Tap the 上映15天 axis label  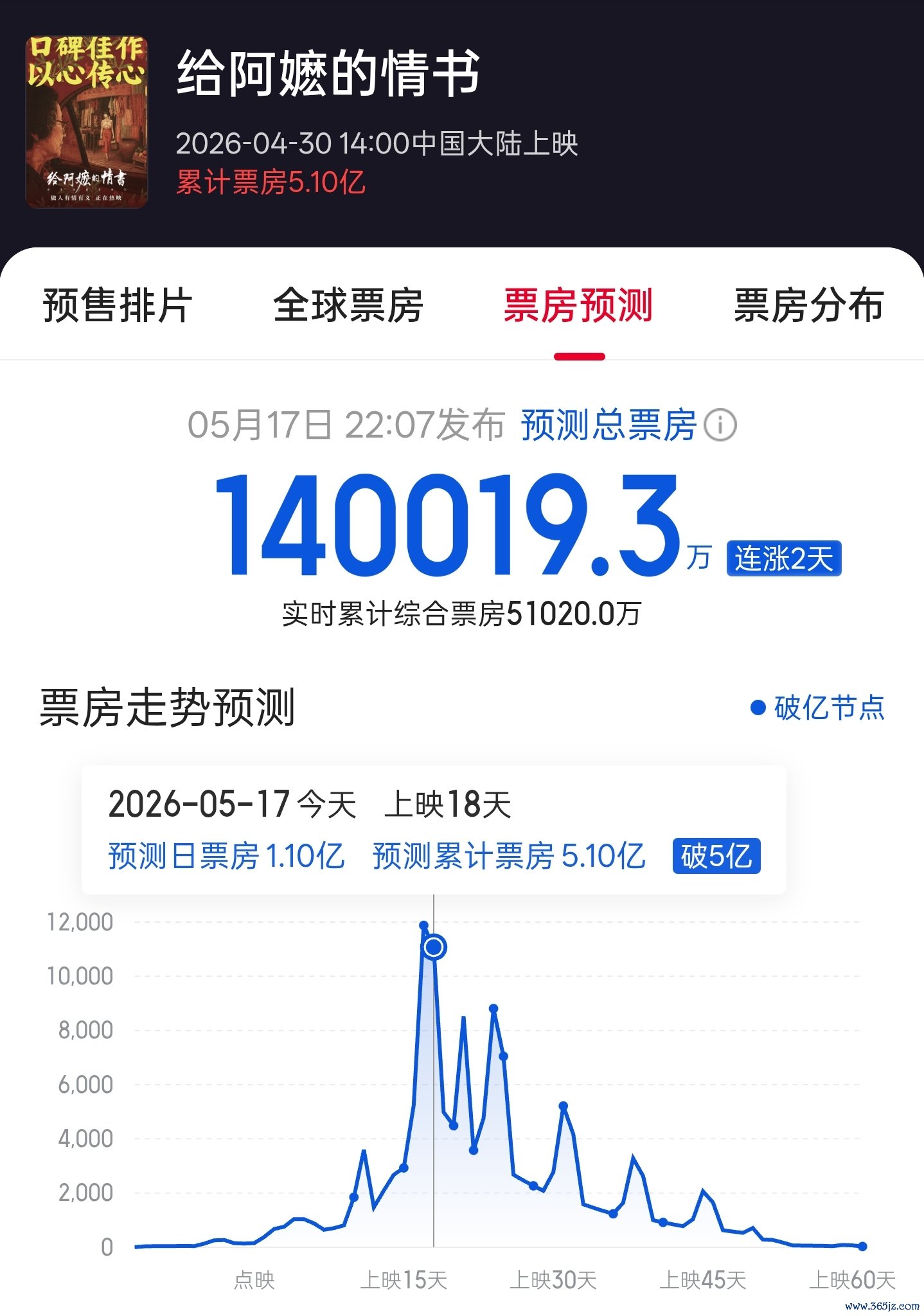point(404,1280)
